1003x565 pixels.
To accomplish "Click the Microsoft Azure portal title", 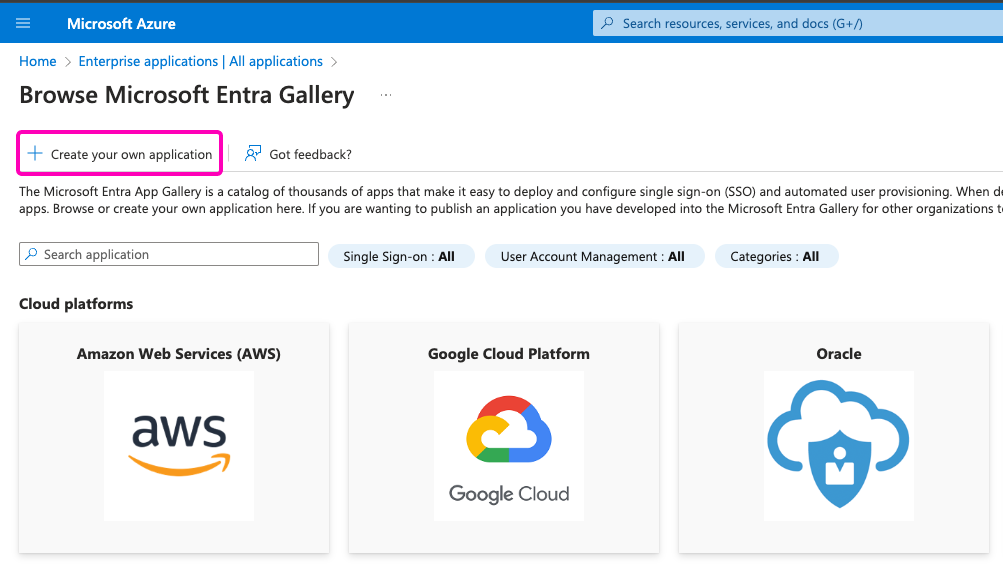I will click(121, 23).
